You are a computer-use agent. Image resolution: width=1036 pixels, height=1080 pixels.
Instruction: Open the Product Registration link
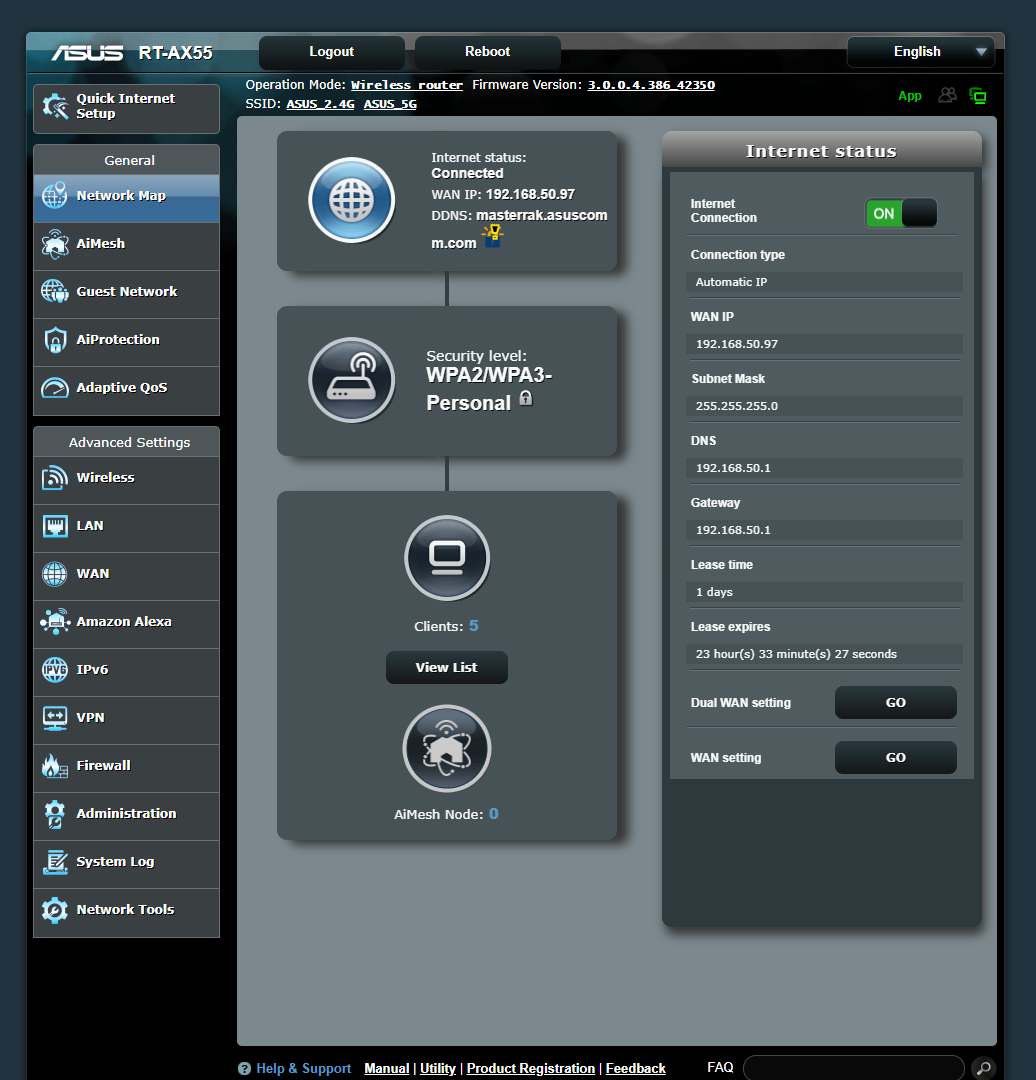531,1068
